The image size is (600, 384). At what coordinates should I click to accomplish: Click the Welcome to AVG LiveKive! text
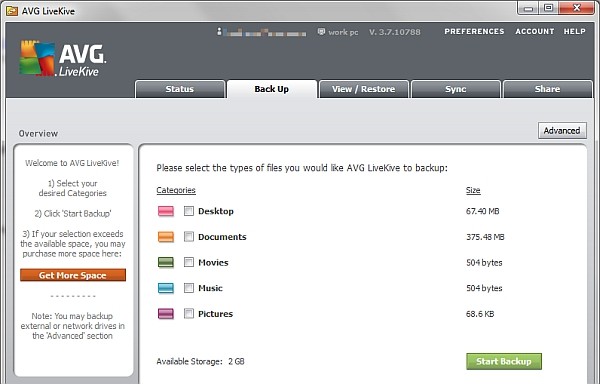pos(72,163)
